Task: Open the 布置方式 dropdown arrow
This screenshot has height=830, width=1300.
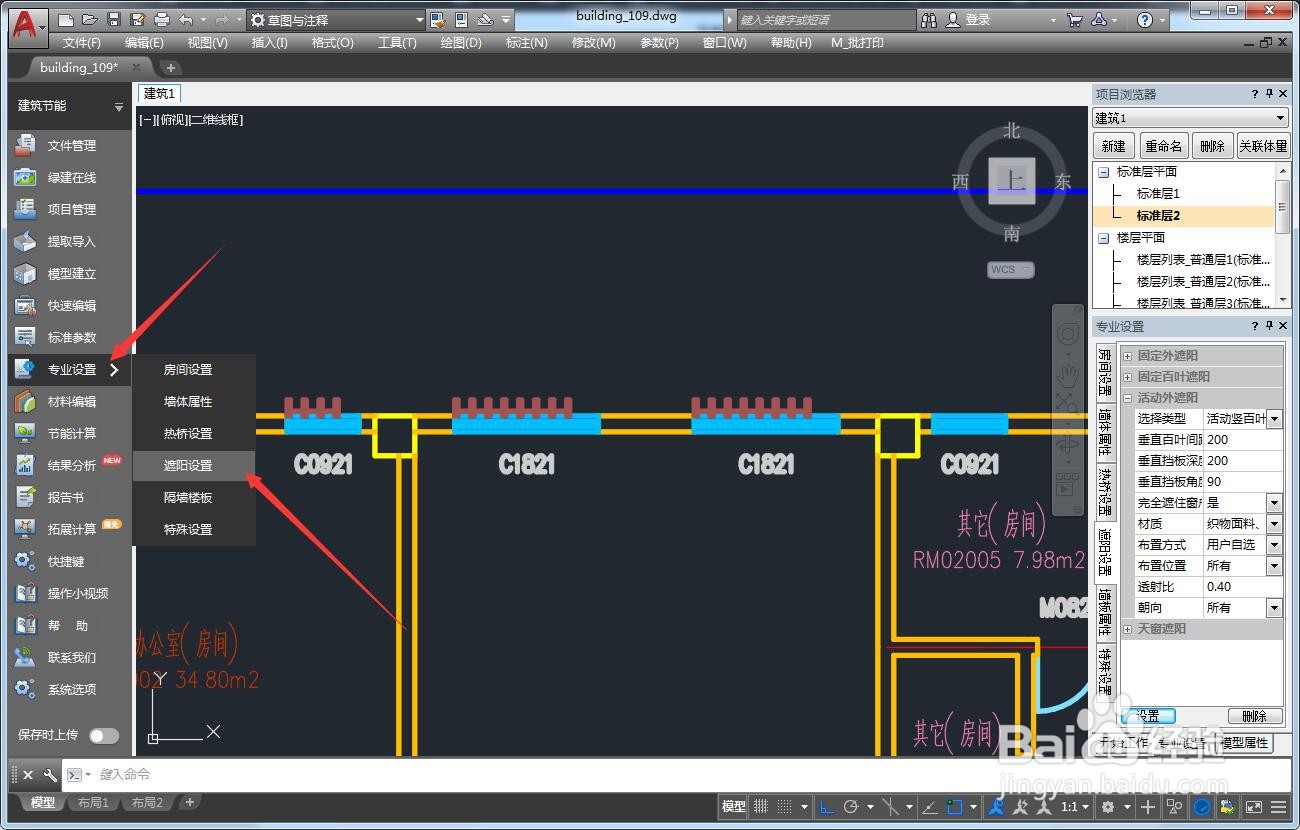Action: point(1274,545)
